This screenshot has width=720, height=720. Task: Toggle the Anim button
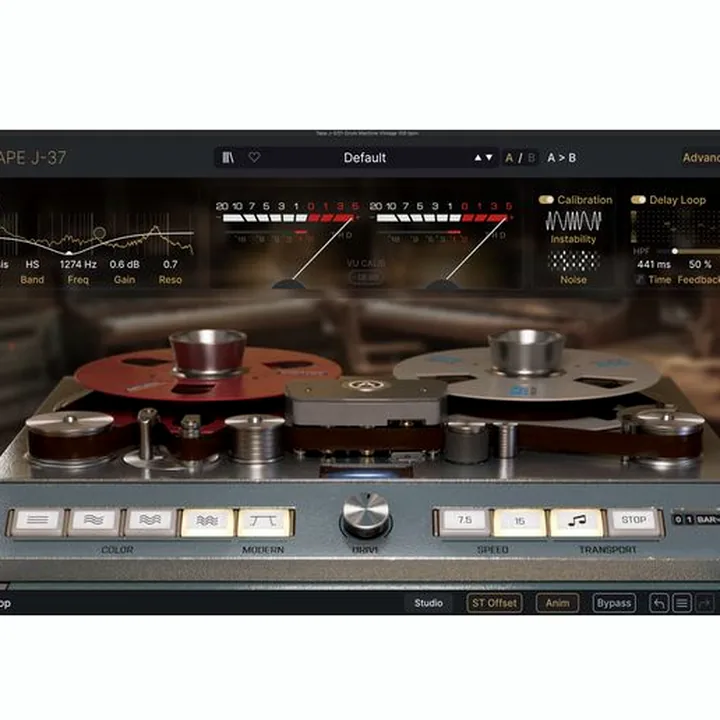coord(557,603)
